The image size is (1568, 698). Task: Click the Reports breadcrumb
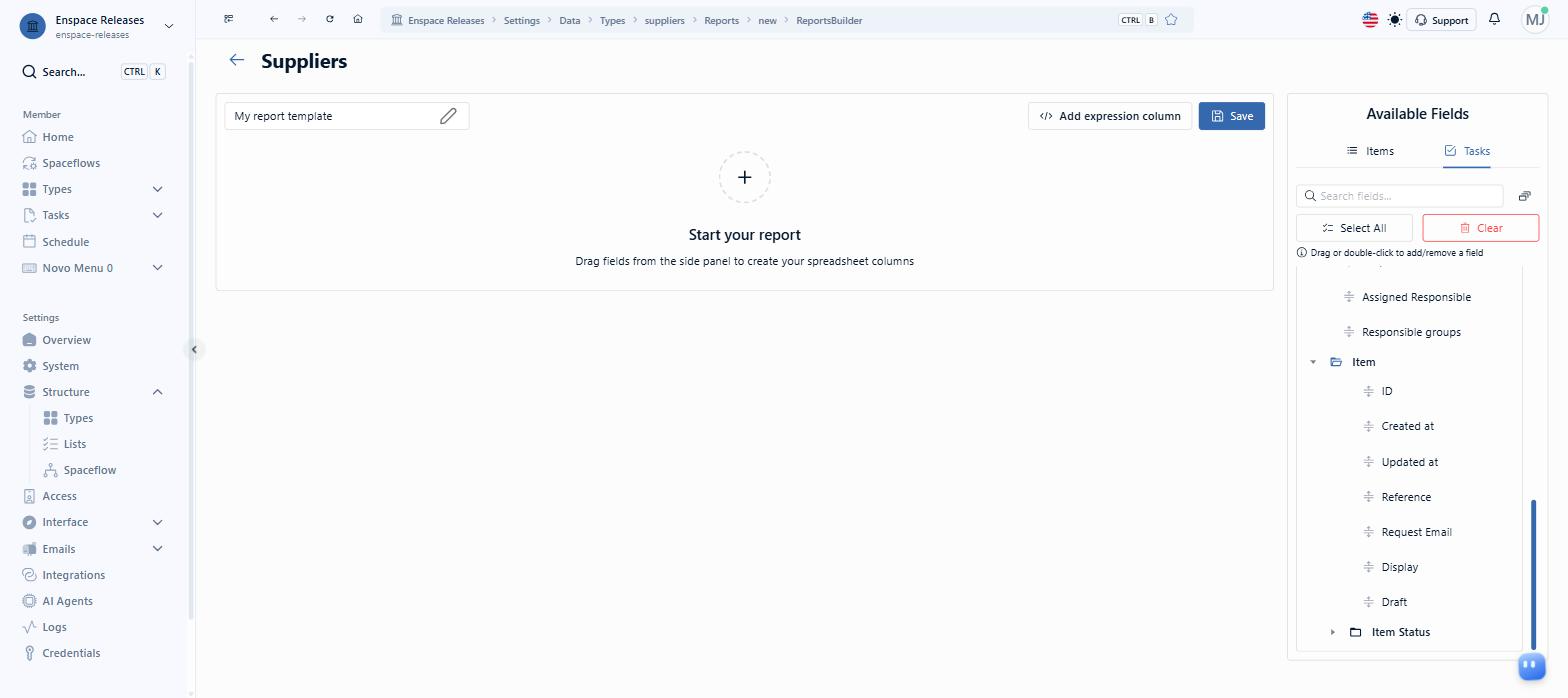(721, 20)
